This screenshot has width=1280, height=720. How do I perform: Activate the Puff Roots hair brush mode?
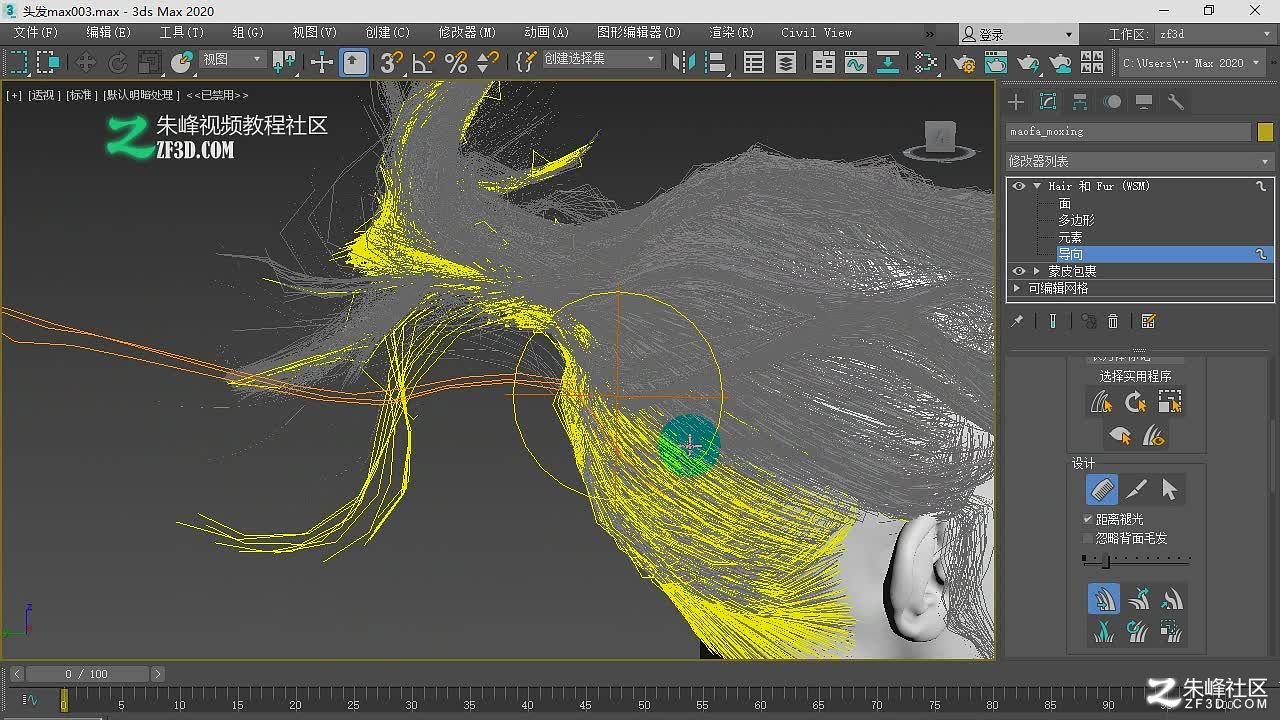pos(1171,599)
